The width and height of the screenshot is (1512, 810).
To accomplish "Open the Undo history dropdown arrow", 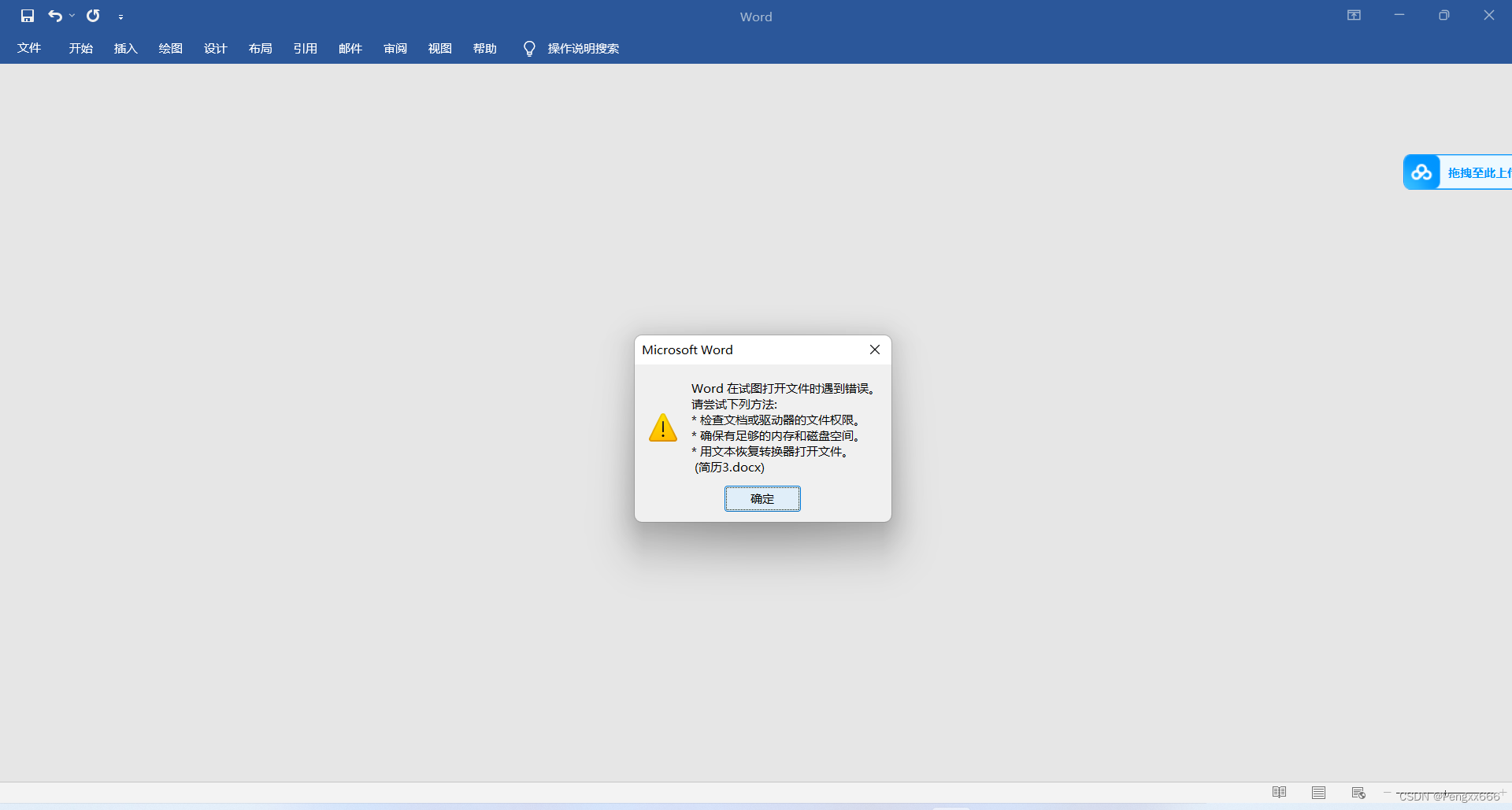I will click(x=72, y=16).
